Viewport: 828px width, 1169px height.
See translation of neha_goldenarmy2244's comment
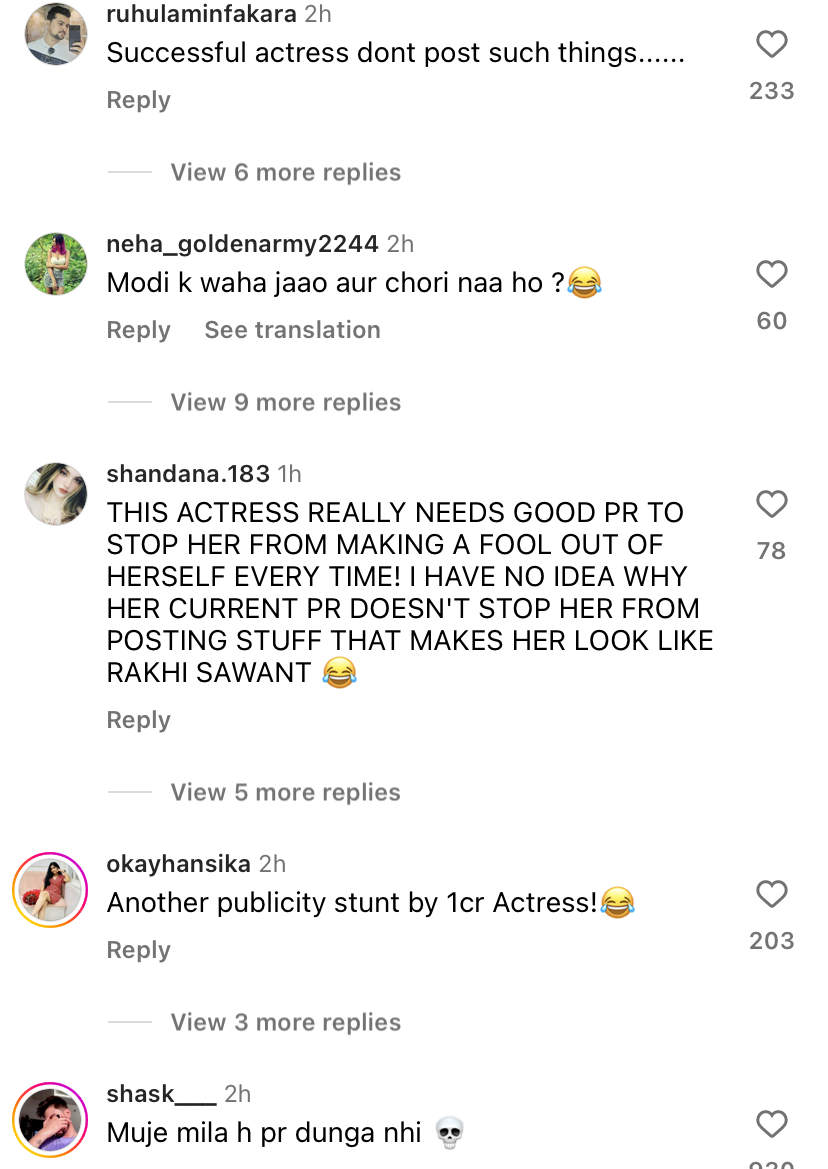tap(292, 330)
